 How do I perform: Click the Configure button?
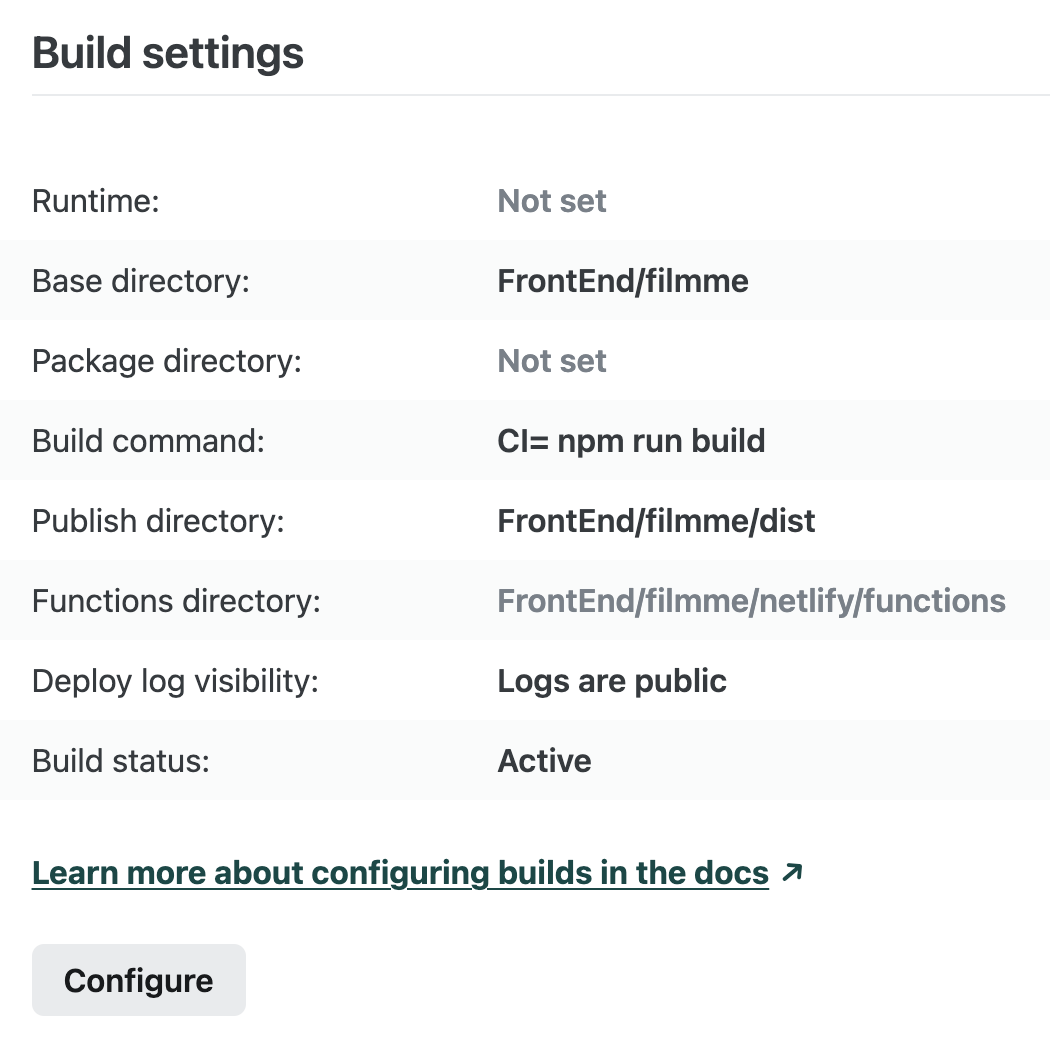click(139, 980)
